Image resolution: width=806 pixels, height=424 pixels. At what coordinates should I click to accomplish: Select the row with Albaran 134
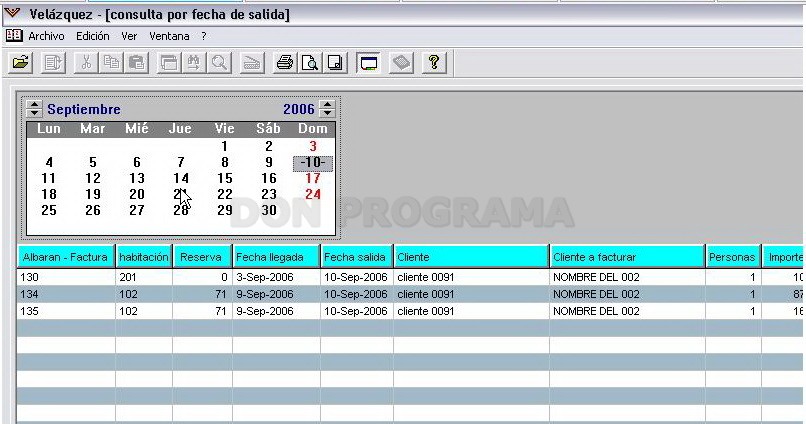(410, 294)
